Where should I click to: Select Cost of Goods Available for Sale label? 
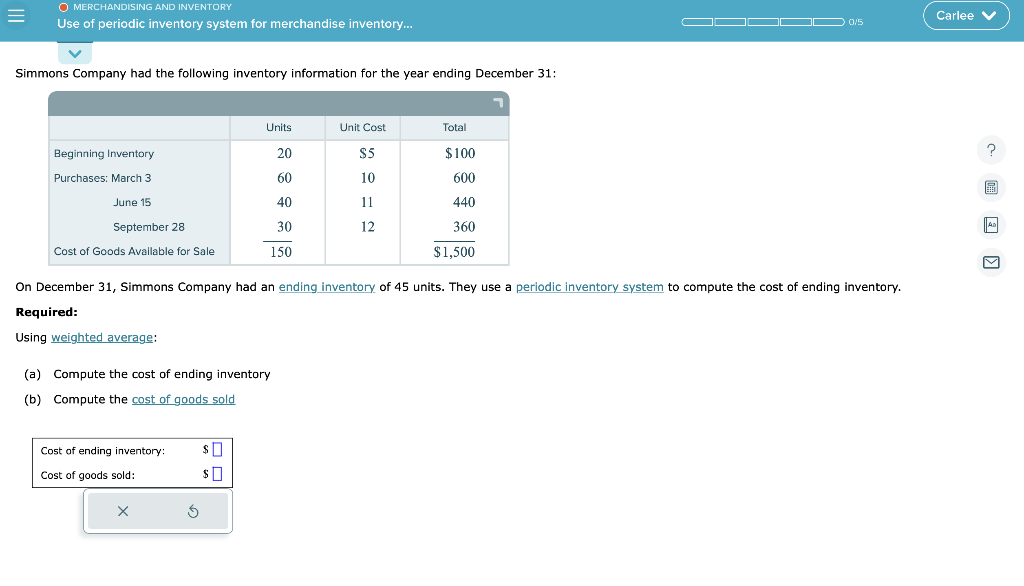coord(134,252)
